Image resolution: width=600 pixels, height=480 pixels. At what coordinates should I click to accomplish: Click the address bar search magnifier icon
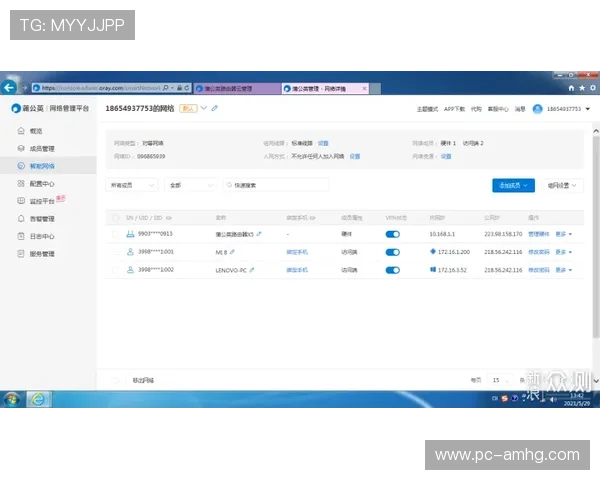coord(166,88)
